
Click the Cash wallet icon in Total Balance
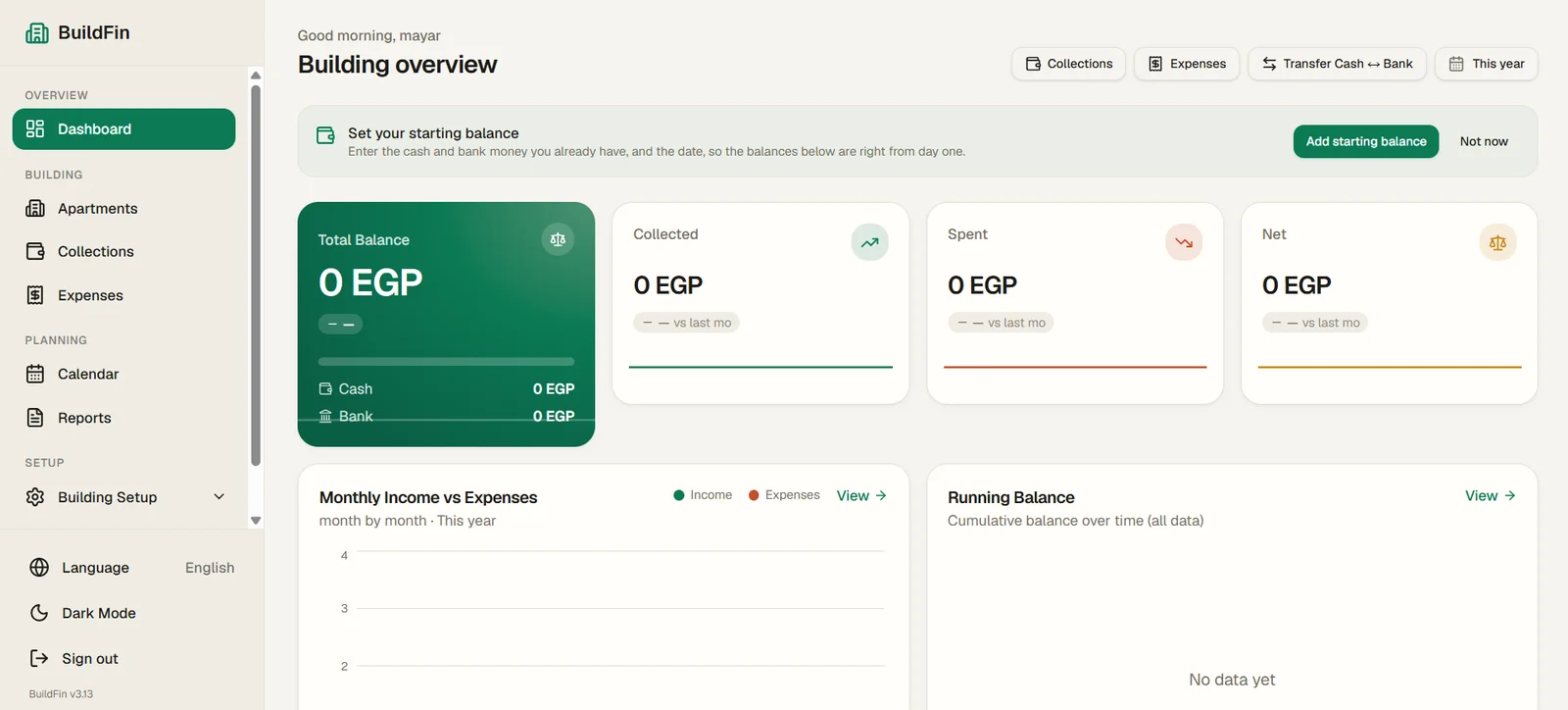(325, 389)
